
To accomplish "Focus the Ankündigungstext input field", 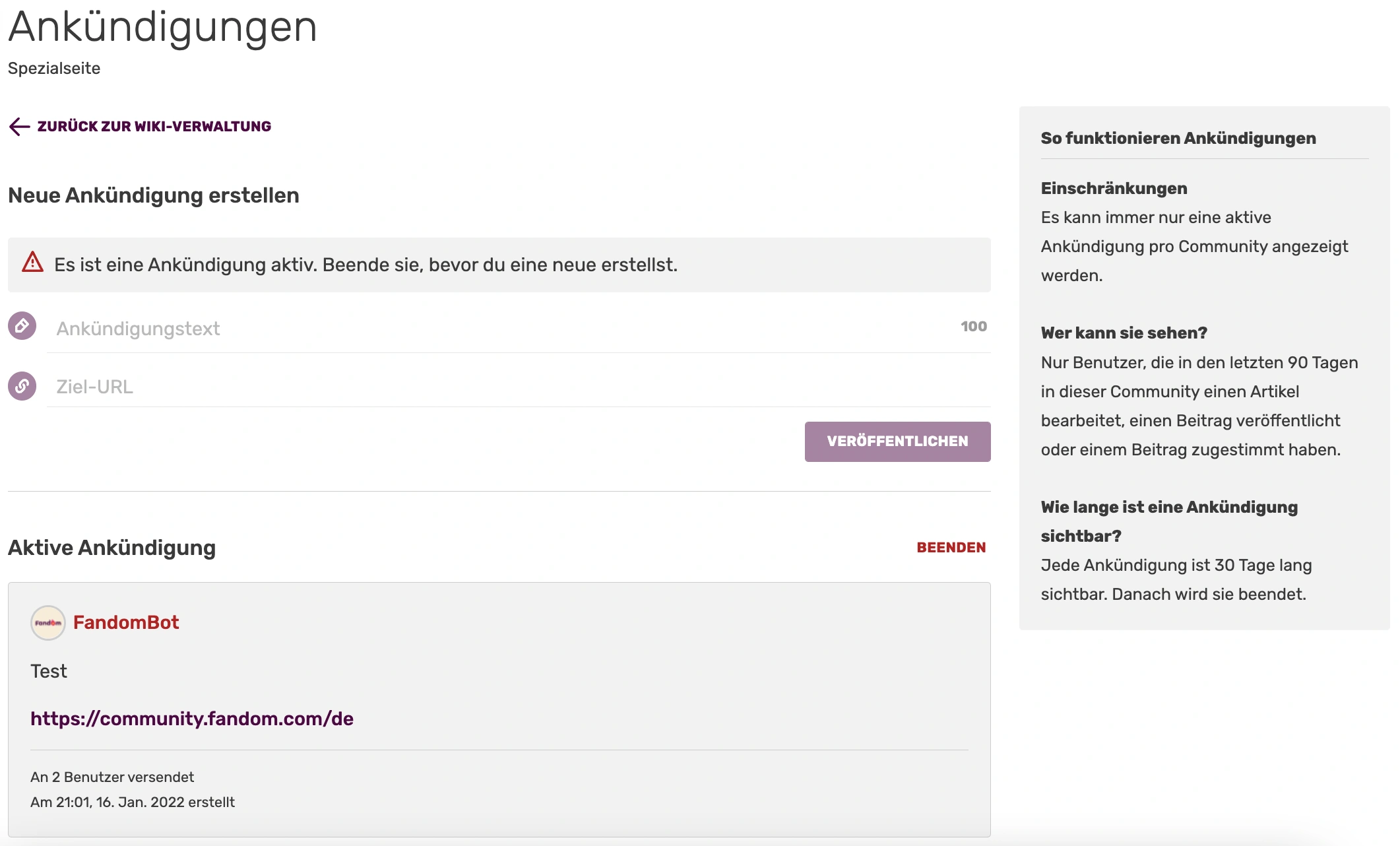I will pos(501,329).
